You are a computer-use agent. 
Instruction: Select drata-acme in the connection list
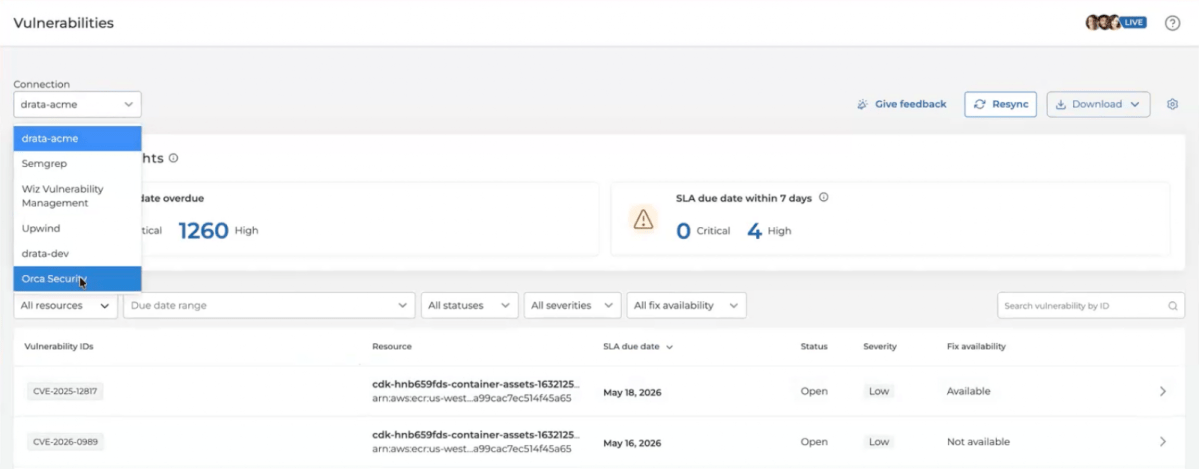point(77,138)
